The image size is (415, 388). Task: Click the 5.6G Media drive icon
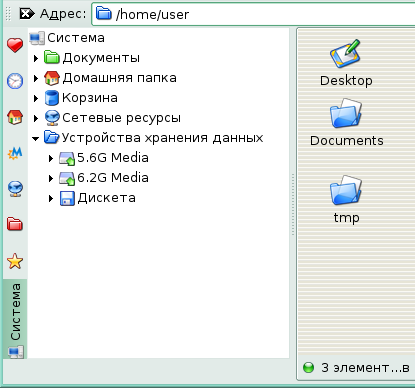pos(67,158)
